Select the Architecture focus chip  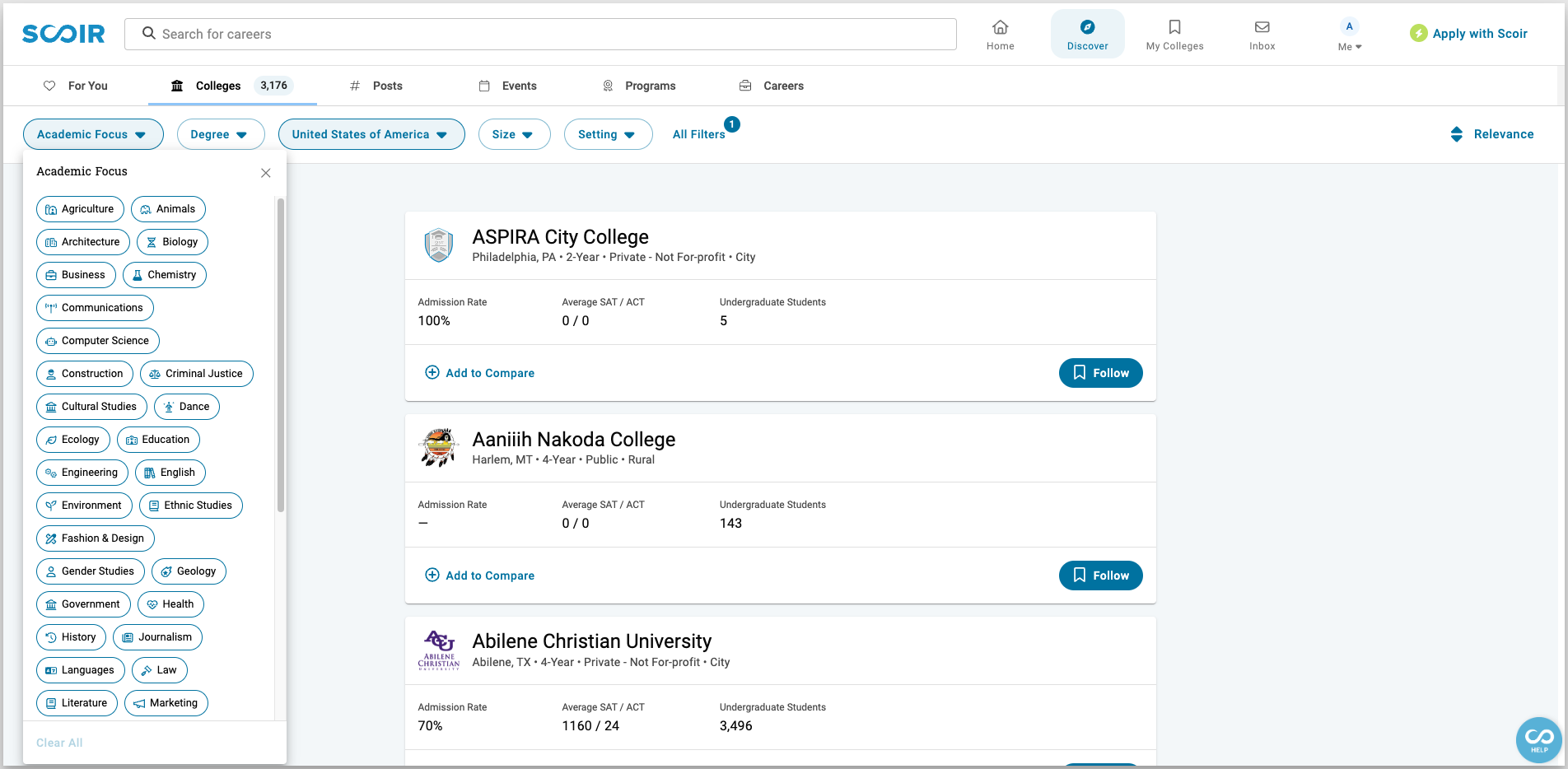(83, 242)
